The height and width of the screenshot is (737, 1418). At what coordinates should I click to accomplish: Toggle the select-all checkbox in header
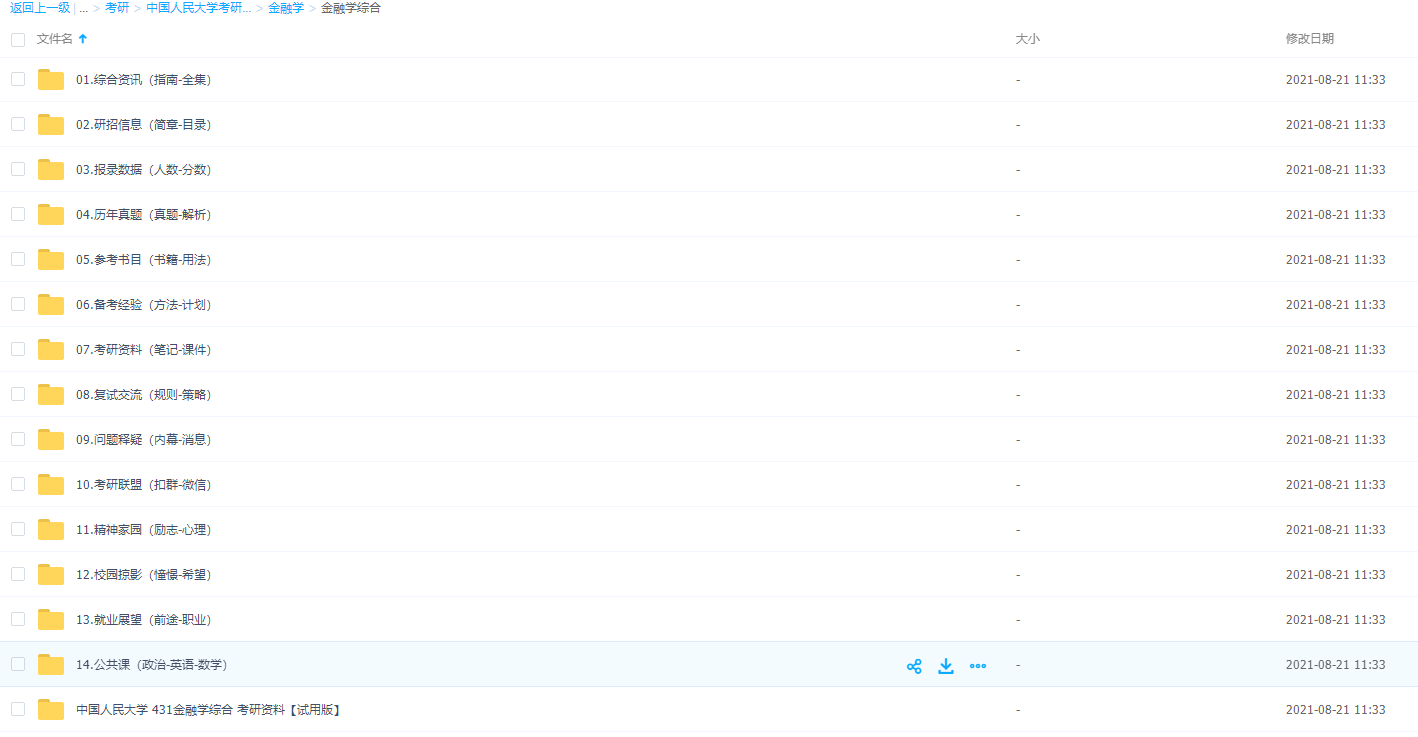[x=18, y=40]
